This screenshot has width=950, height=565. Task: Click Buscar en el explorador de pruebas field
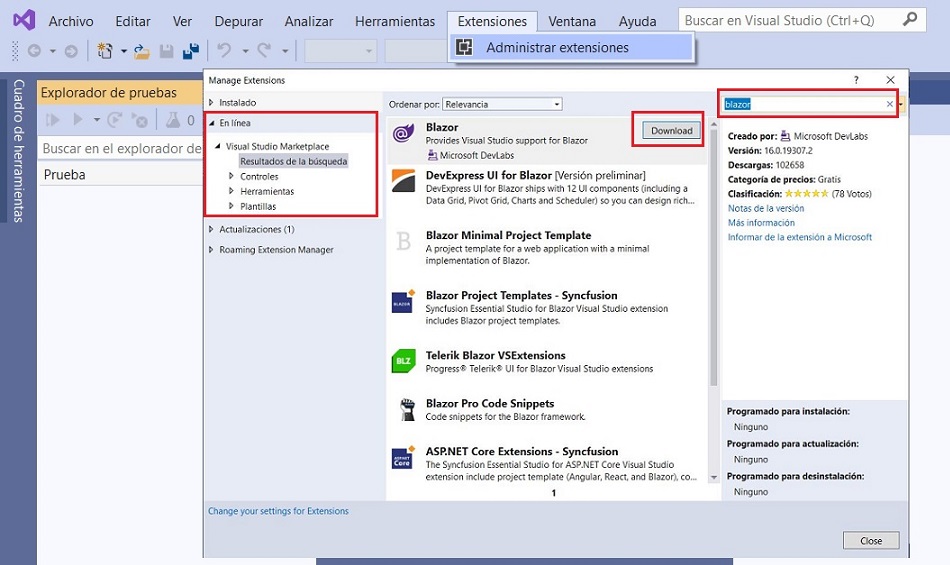tap(121, 148)
